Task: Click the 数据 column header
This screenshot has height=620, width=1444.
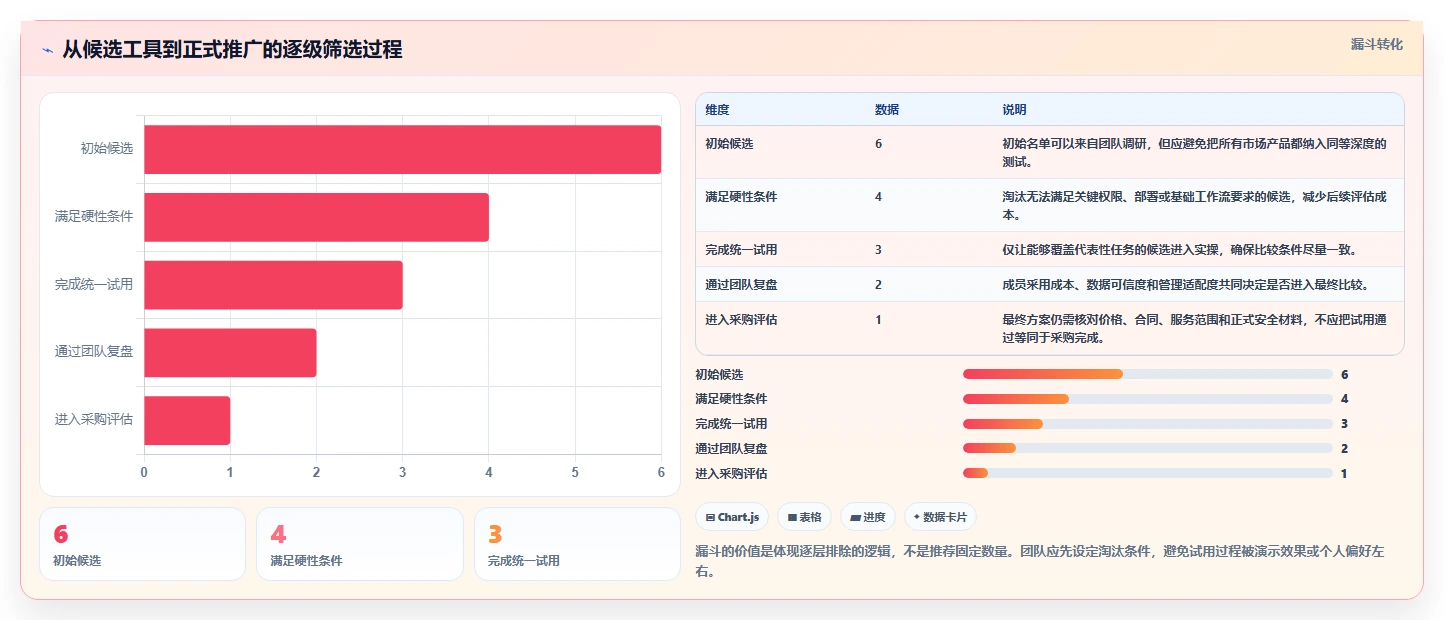Action: tap(887, 110)
